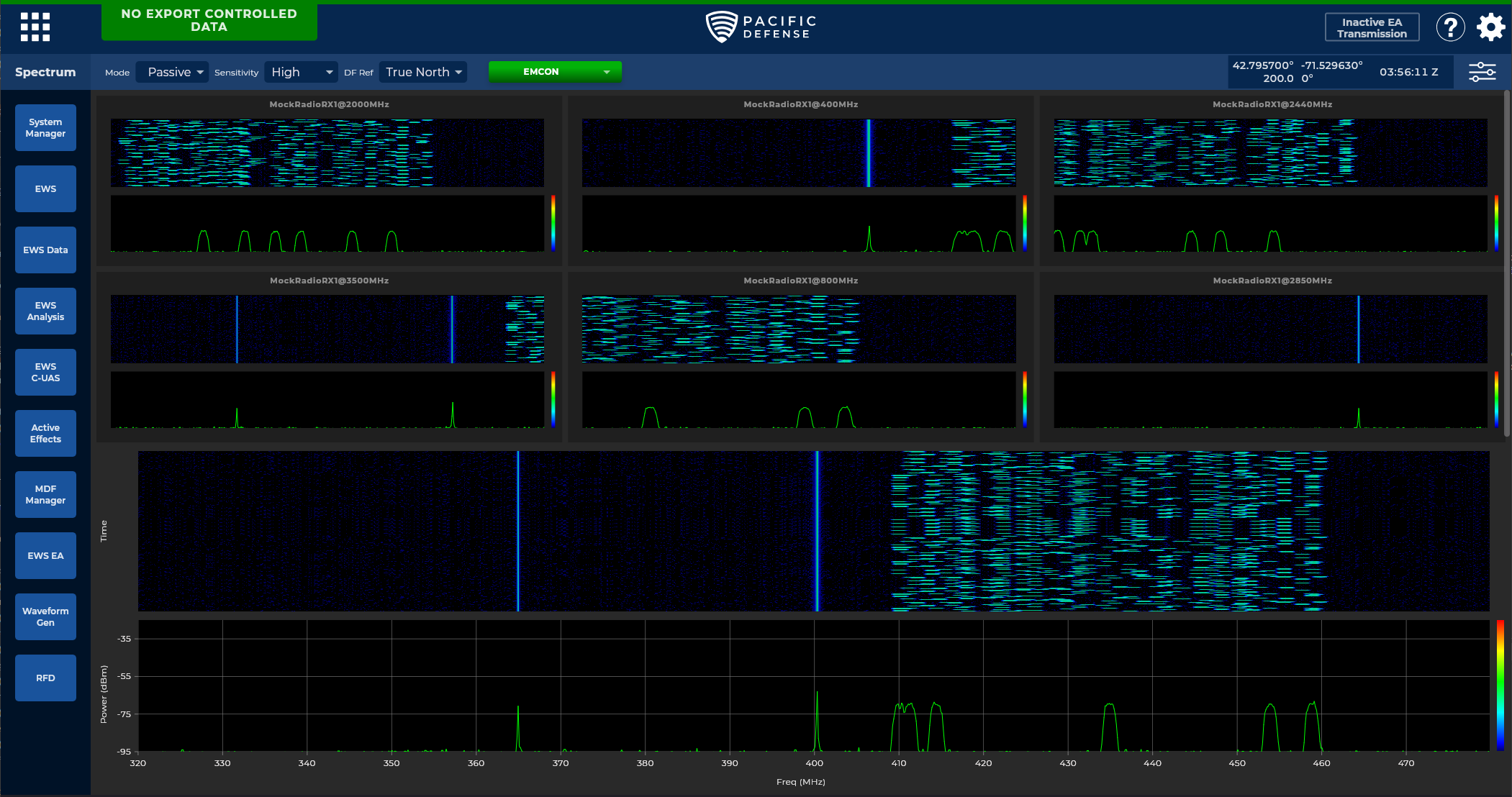1512x797 pixels.
Task: Click the -71.529630° longitude readout
Action: click(1332, 65)
